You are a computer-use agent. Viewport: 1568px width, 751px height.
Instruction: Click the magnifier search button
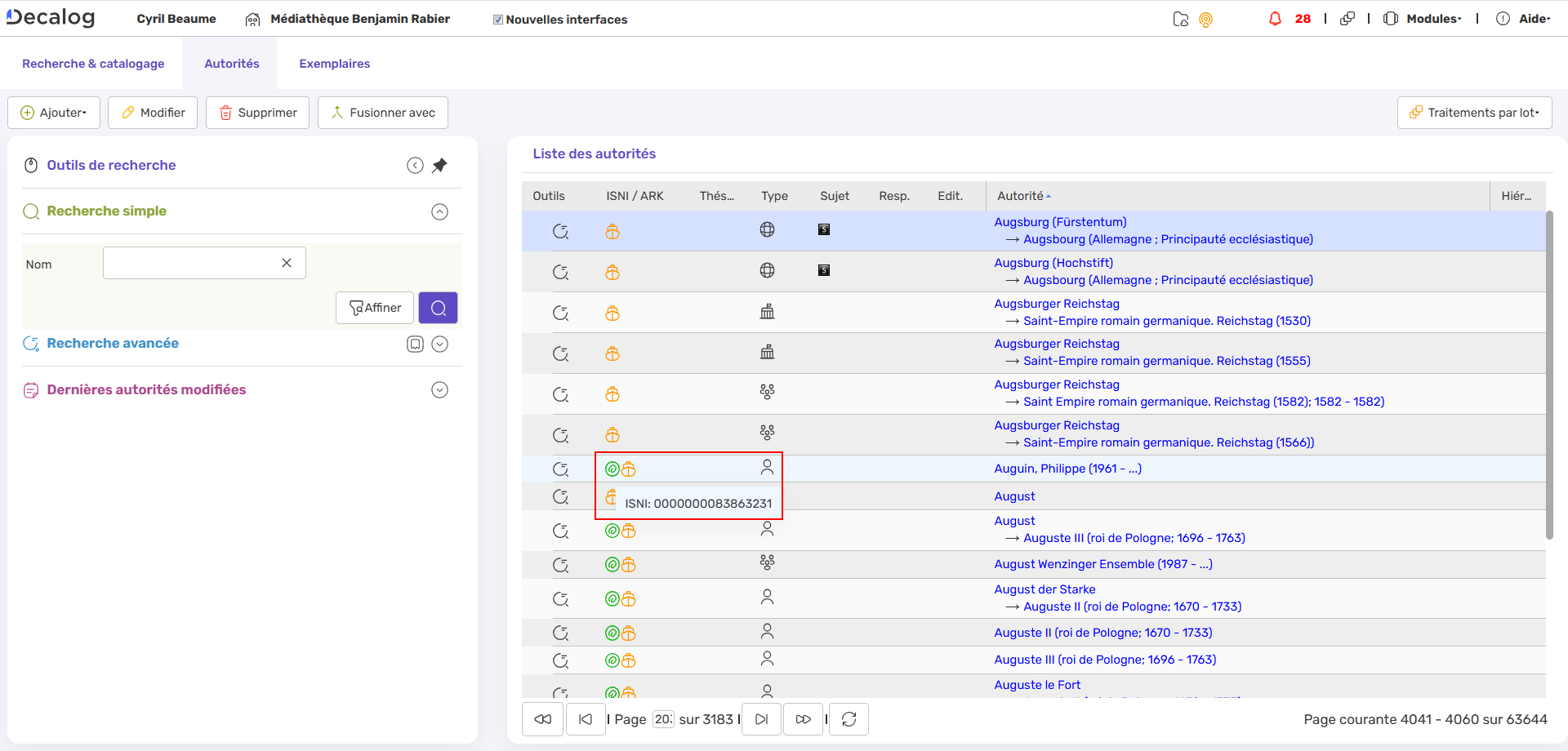tap(438, 308)
